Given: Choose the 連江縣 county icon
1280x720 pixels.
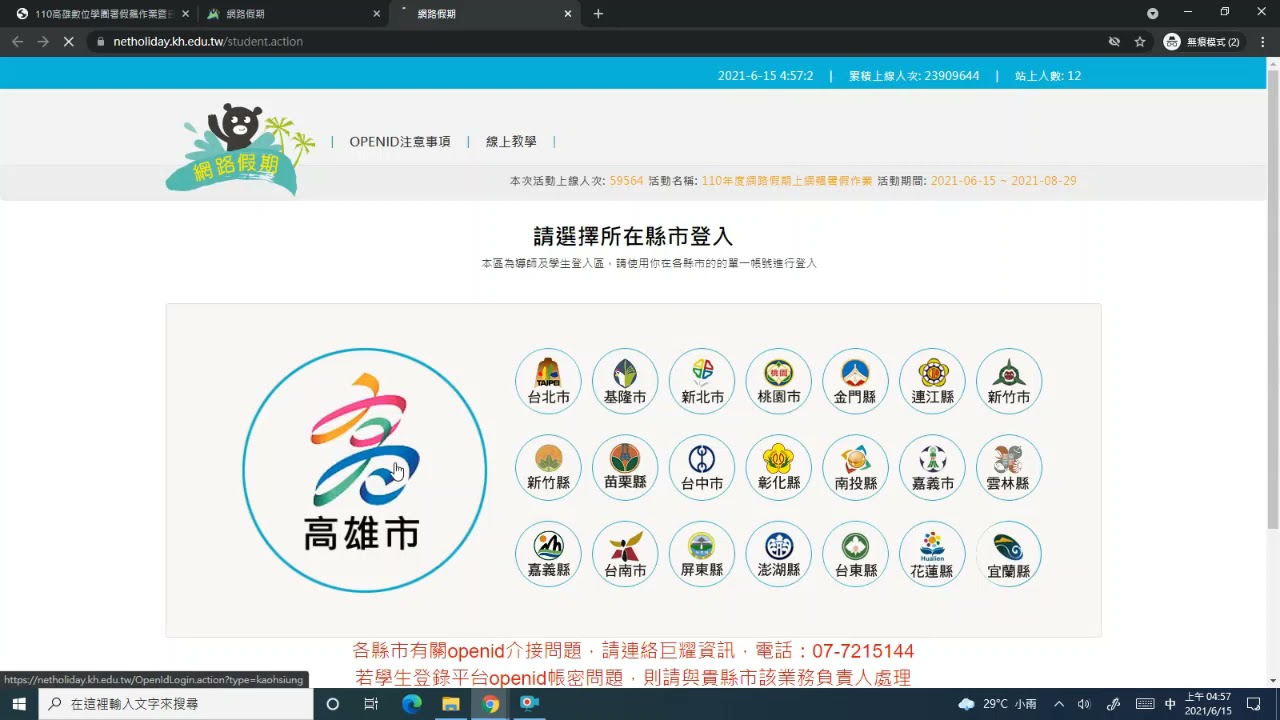Looking at the screenshot, I should pyautogui.click(x=932, y=381).
